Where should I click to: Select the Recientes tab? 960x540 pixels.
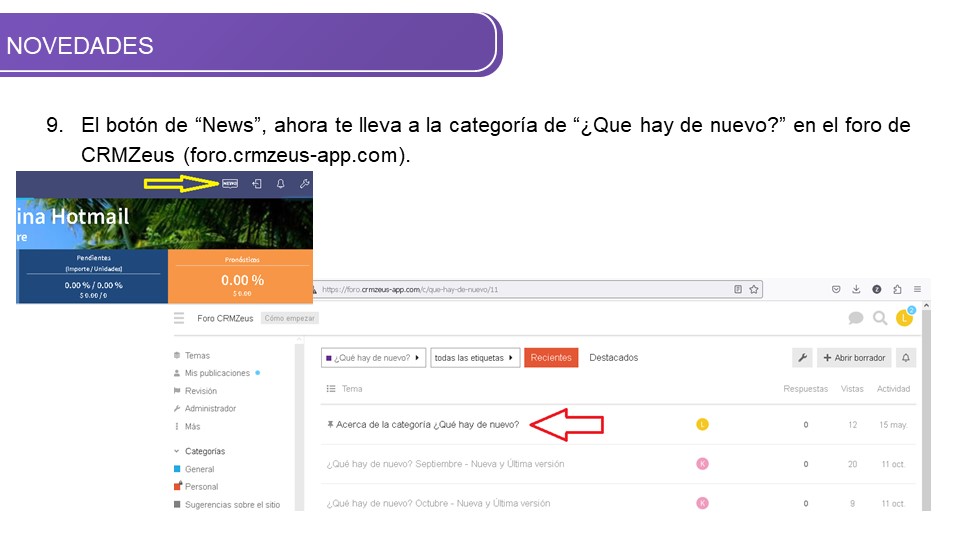(x=551, y=358)
